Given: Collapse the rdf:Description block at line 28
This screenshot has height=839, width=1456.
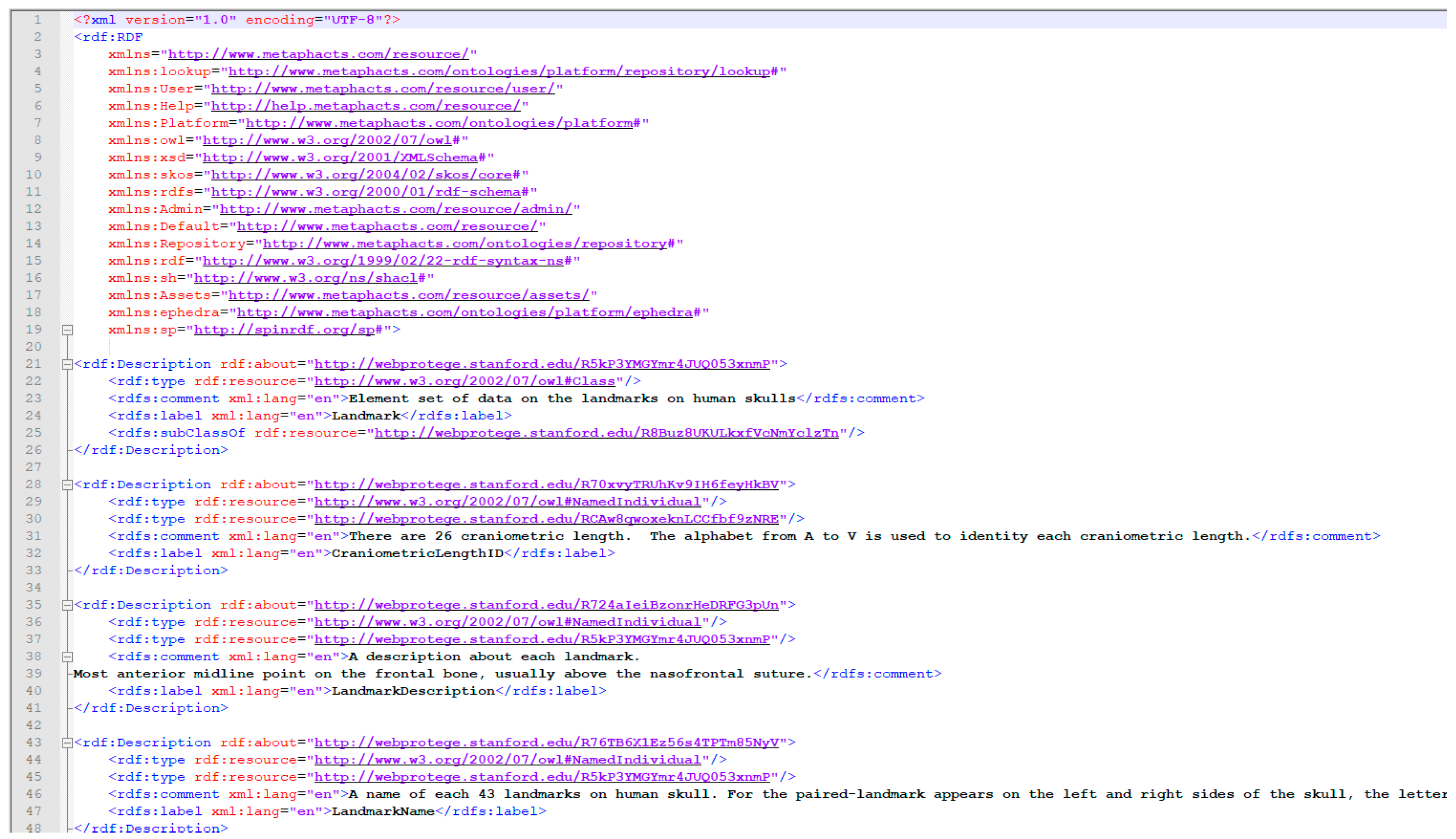Looking at the screenshot, I should (x=68, y=485).
